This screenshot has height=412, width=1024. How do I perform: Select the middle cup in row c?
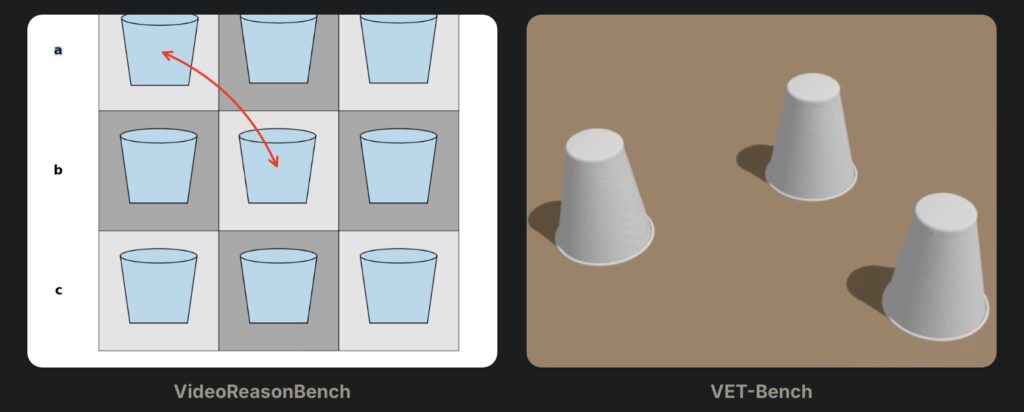(278, 286)
